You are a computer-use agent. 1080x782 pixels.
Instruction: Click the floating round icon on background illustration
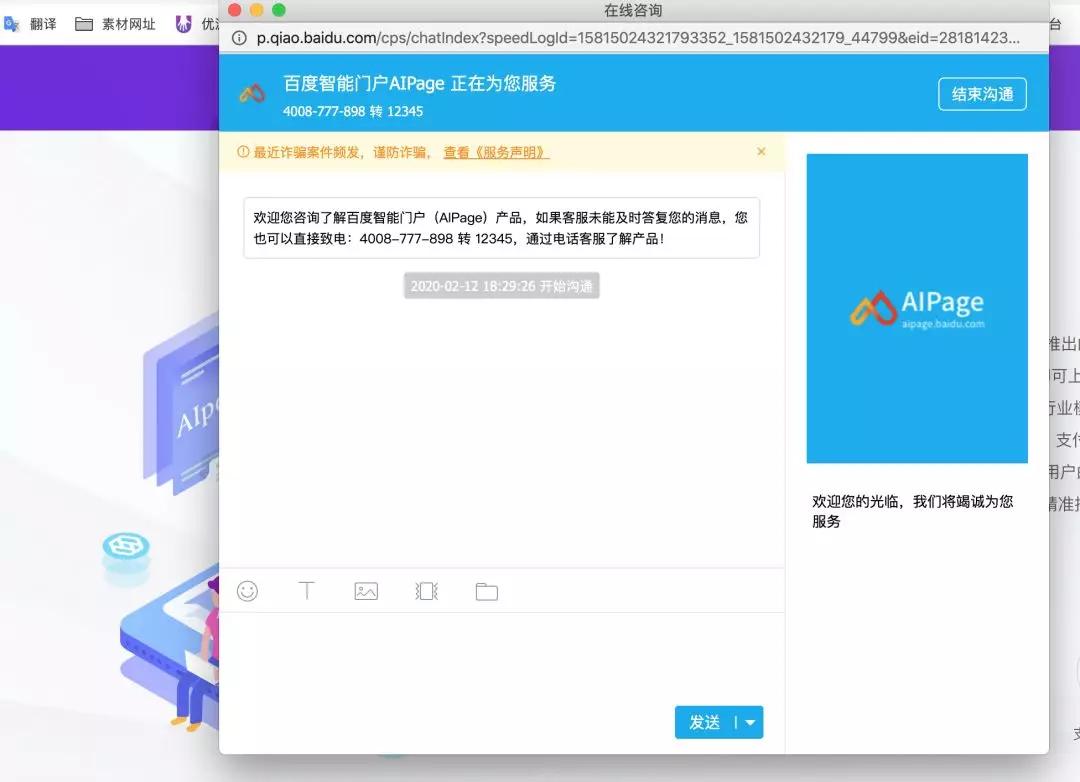126,548
